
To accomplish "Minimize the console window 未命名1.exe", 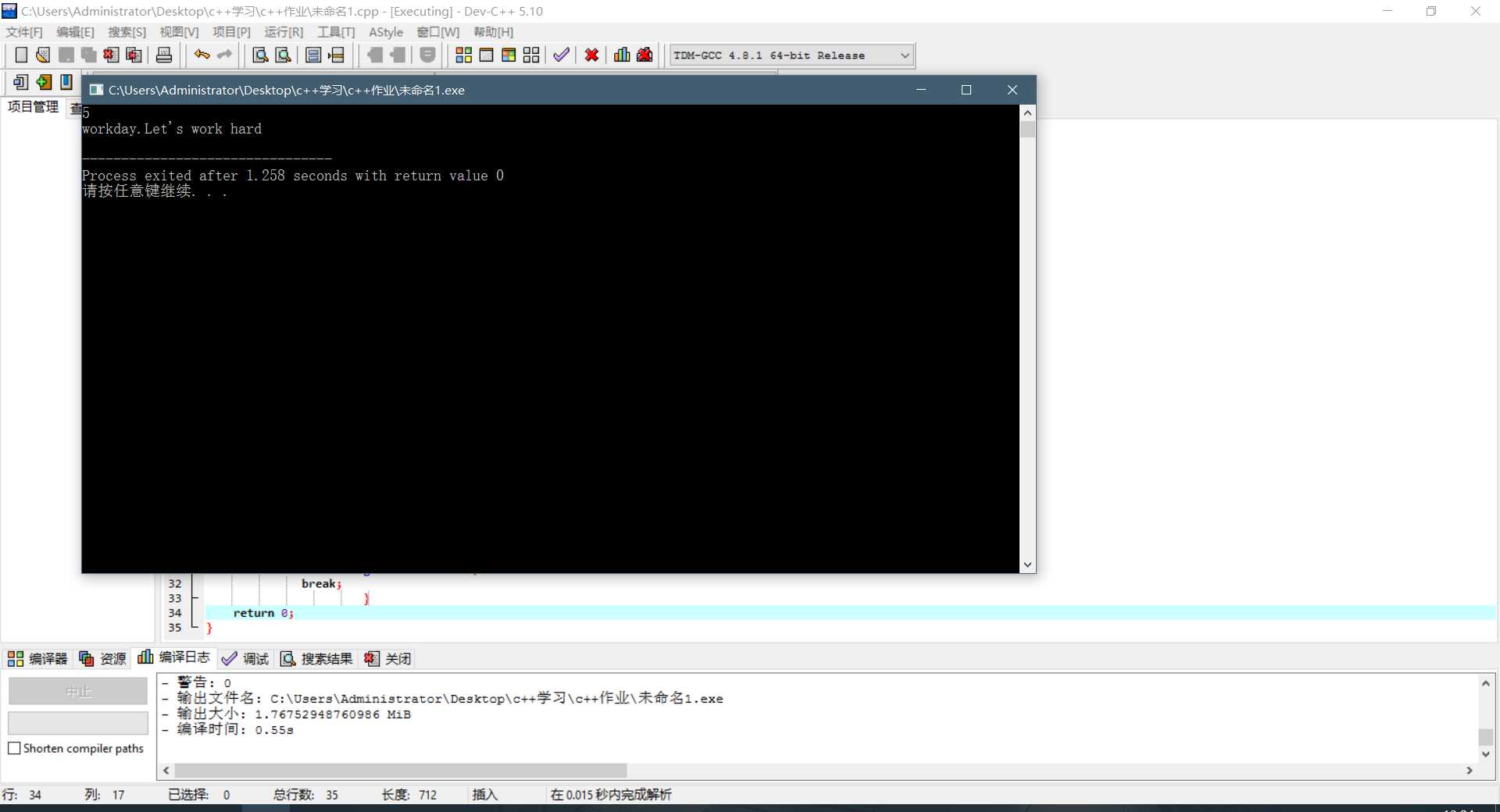I will (921, 90).
